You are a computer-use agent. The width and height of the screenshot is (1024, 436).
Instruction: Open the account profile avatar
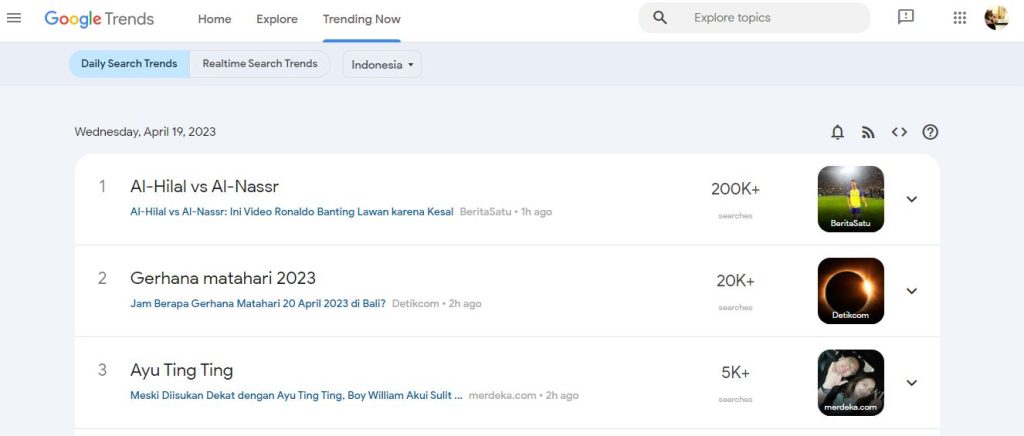pos(996,18)
